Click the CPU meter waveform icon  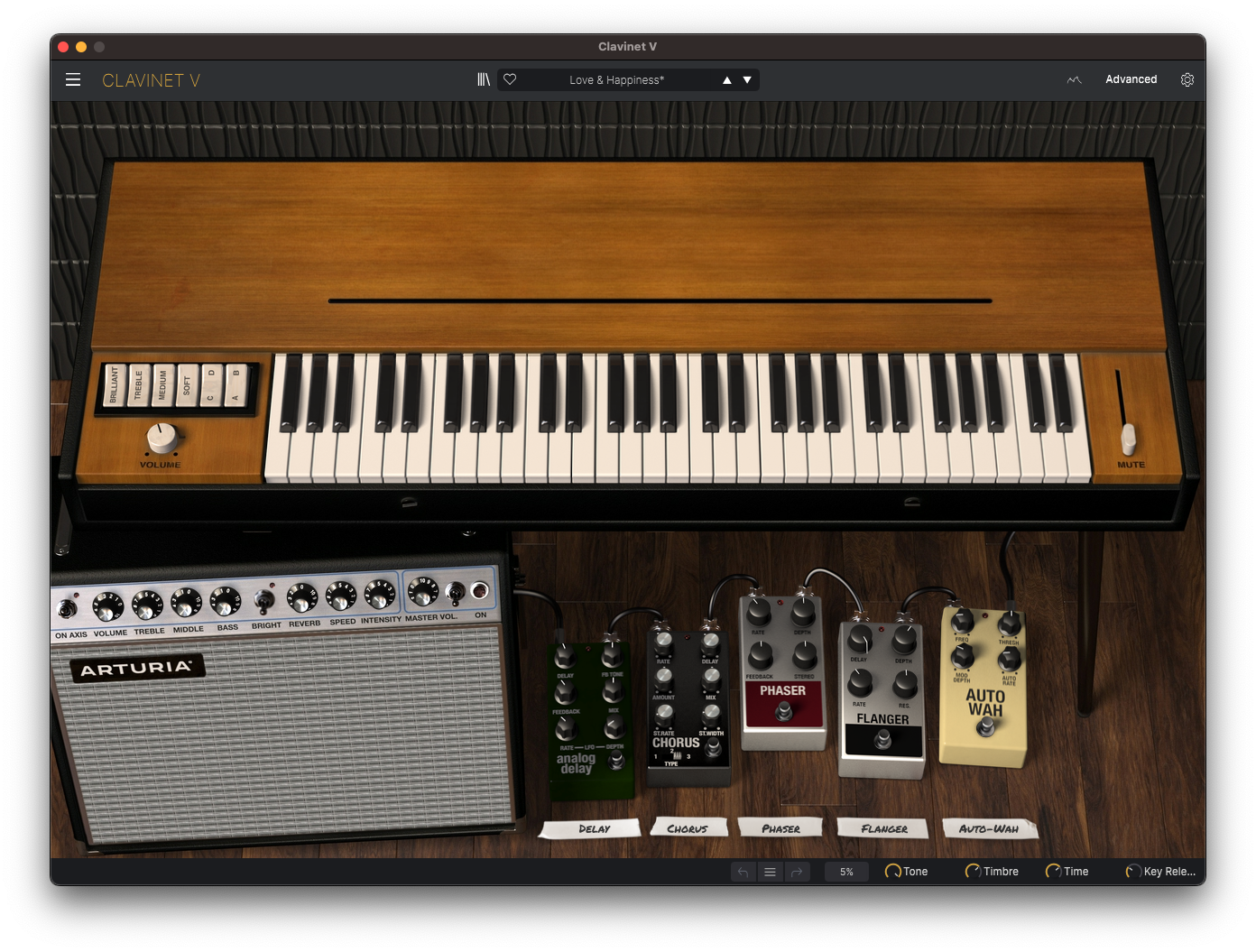tap(1074, 80)
